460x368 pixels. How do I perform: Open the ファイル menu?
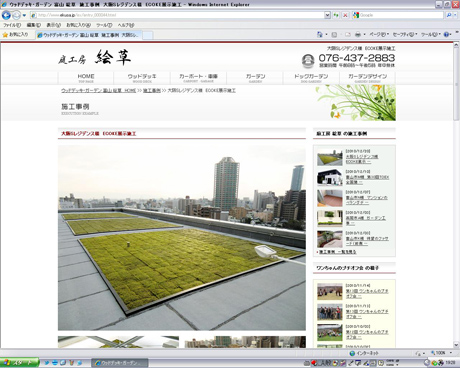pyautogui.click(x=12, y=25)
